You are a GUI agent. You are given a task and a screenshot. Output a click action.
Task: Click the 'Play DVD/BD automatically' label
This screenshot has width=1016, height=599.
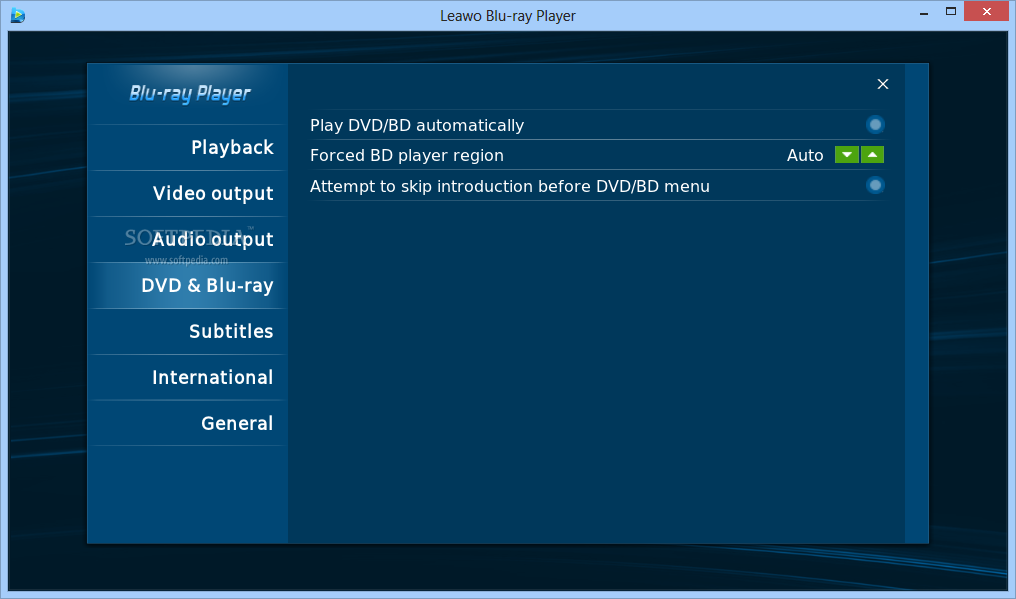[417, 125]
